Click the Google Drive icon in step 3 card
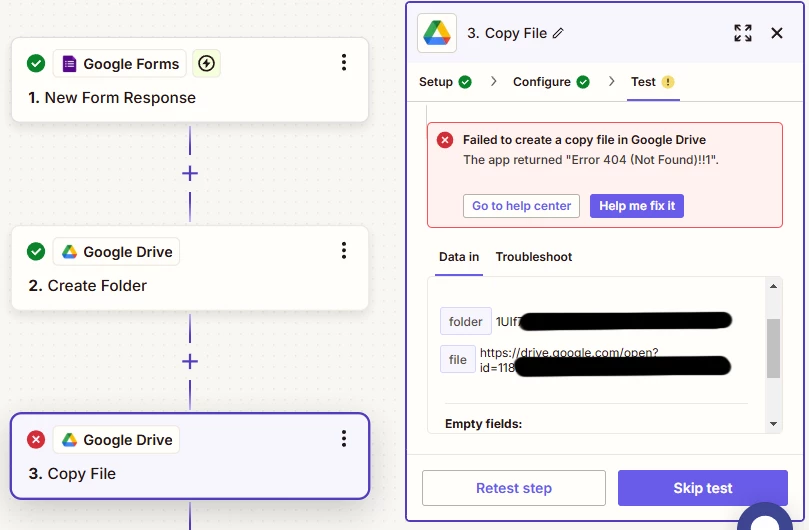Screen dimensions: 809x530 click(x=70, y=440)
